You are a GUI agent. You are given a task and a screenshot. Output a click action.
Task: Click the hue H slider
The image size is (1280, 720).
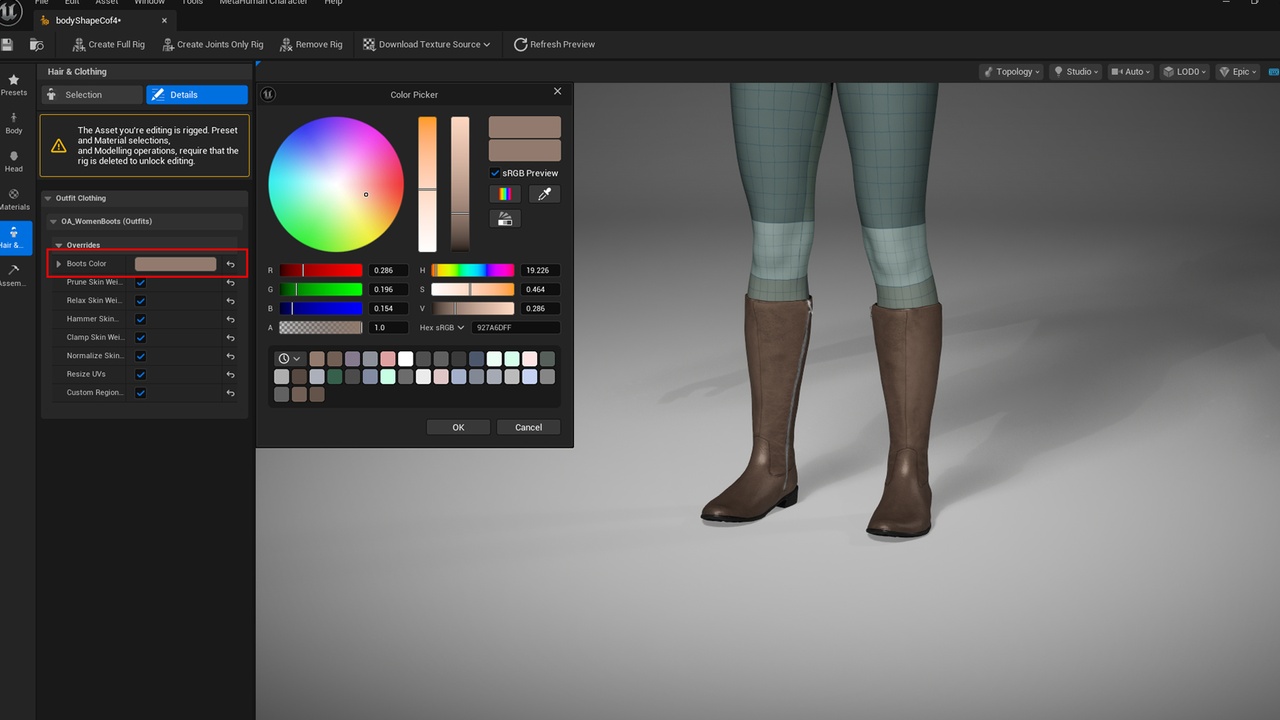pyautogui.click(x=473, y=270)
